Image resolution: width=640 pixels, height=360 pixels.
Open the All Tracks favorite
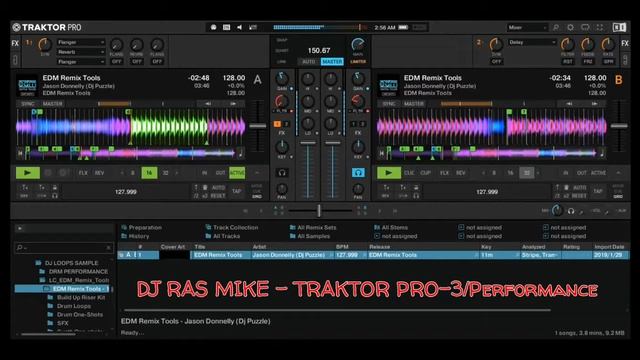(x=222, y=236)
